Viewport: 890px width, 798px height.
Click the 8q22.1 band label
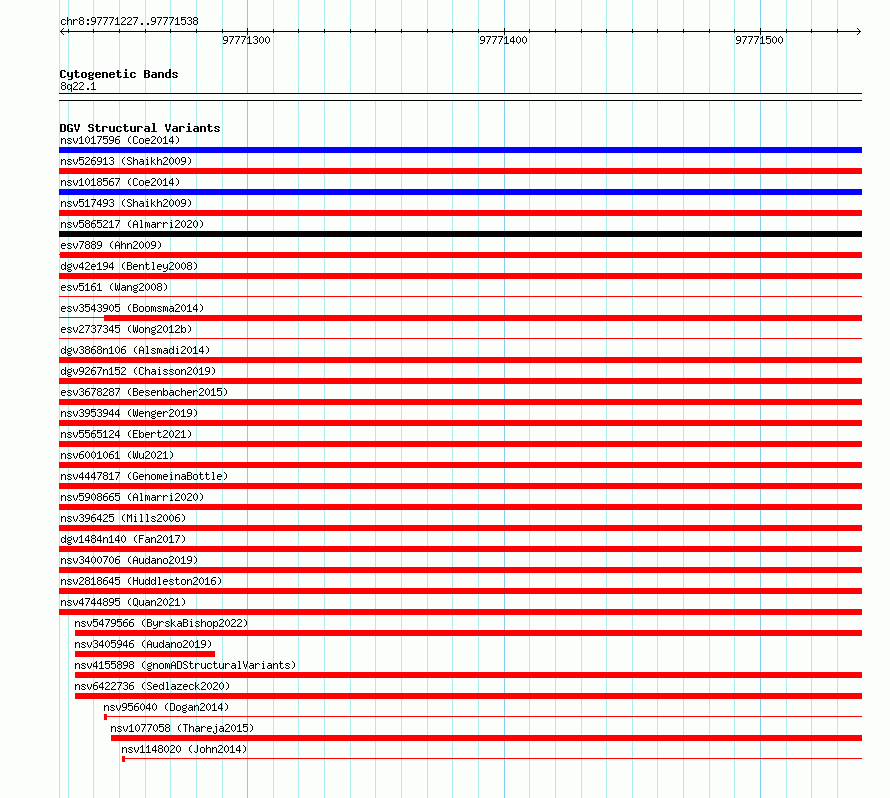(x=78, y=87)
